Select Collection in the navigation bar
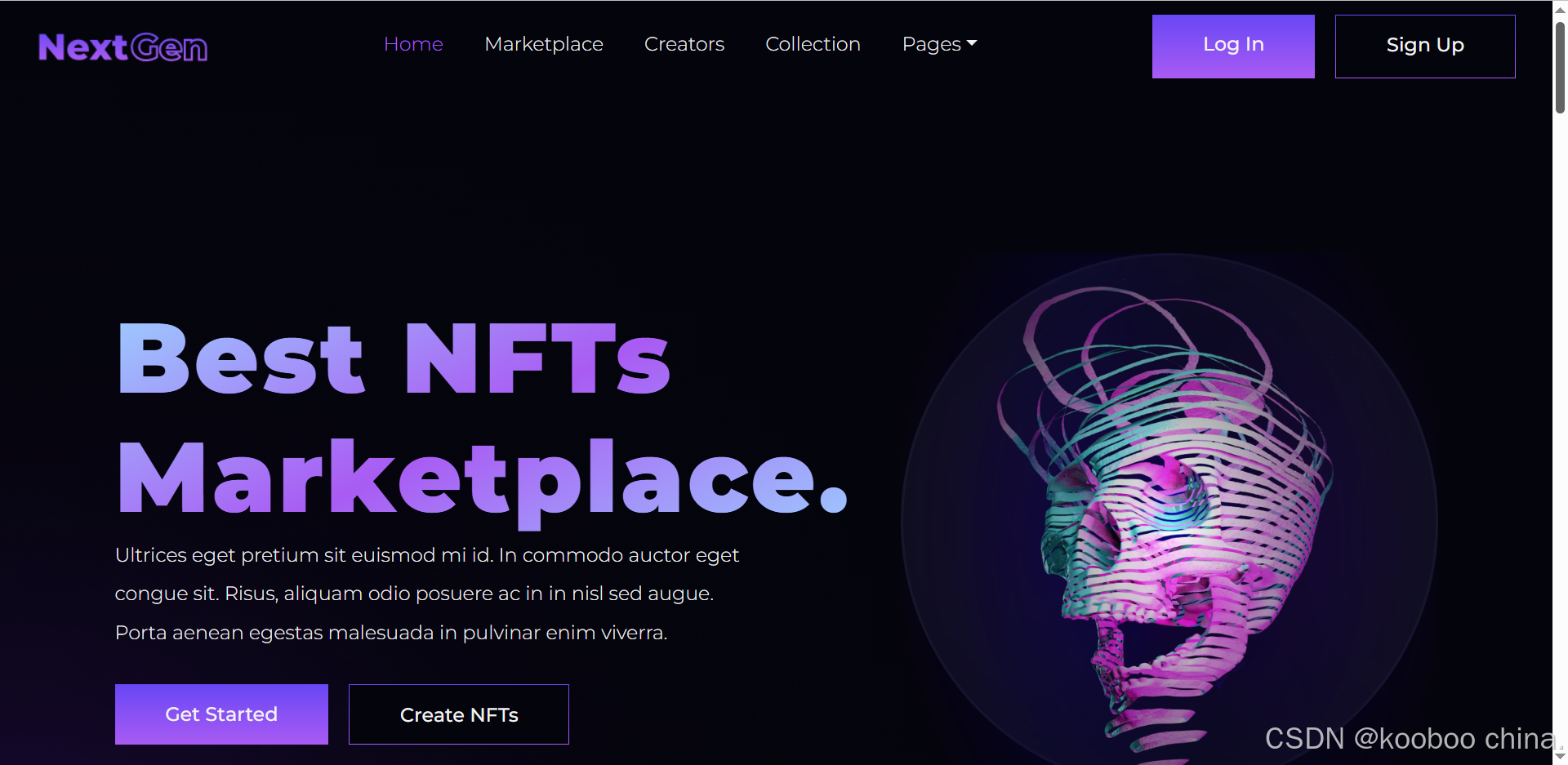 click(x=813, y=44)
